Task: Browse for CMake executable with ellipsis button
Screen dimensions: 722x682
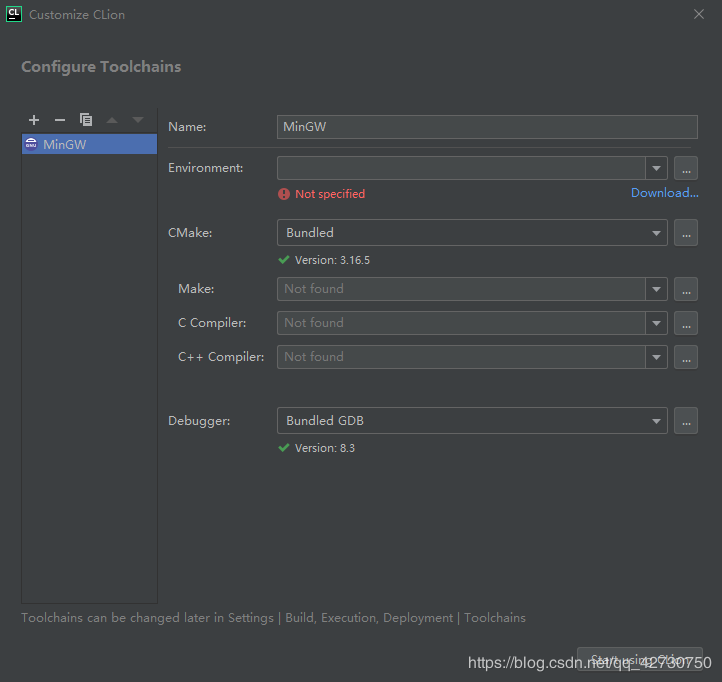Action: point(685,233)
